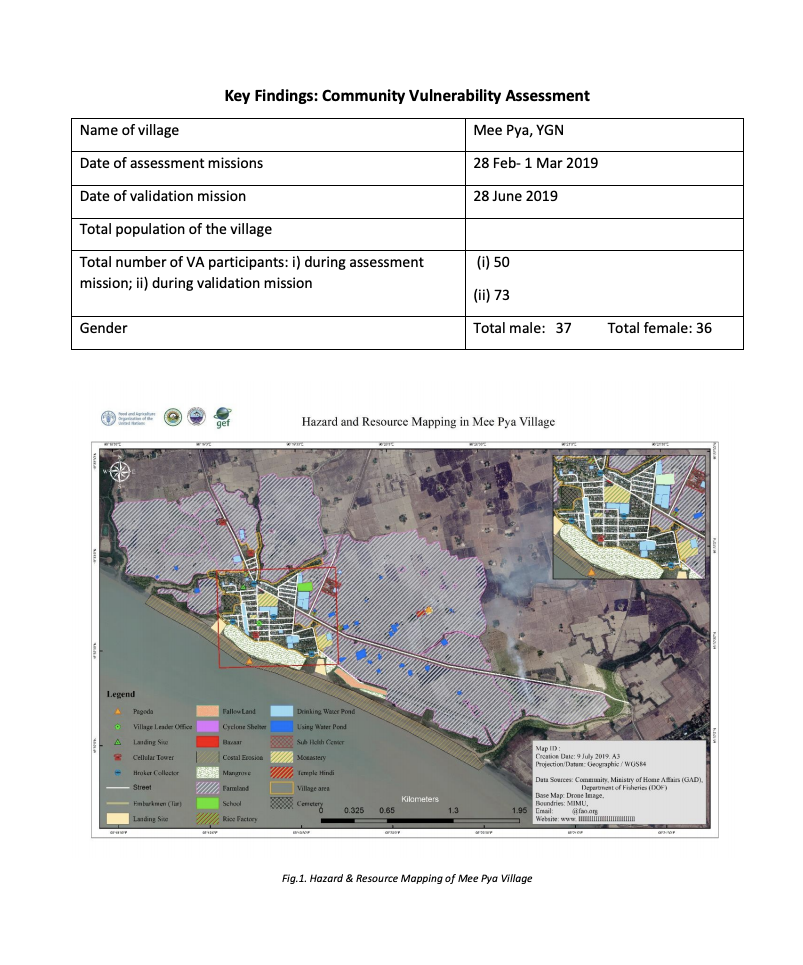The width and height of the screenshot is (803, 965).
Task: Click the gef globe logo
Action: [x=222, y=417]
